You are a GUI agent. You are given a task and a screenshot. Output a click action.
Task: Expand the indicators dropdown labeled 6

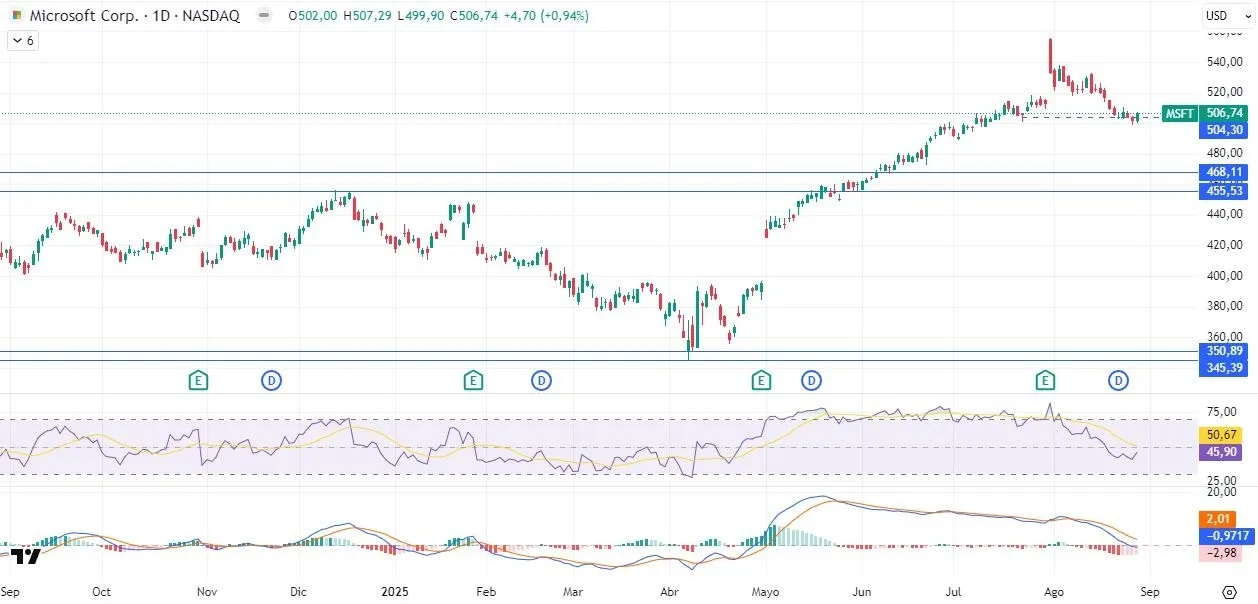tap(21, 40)
